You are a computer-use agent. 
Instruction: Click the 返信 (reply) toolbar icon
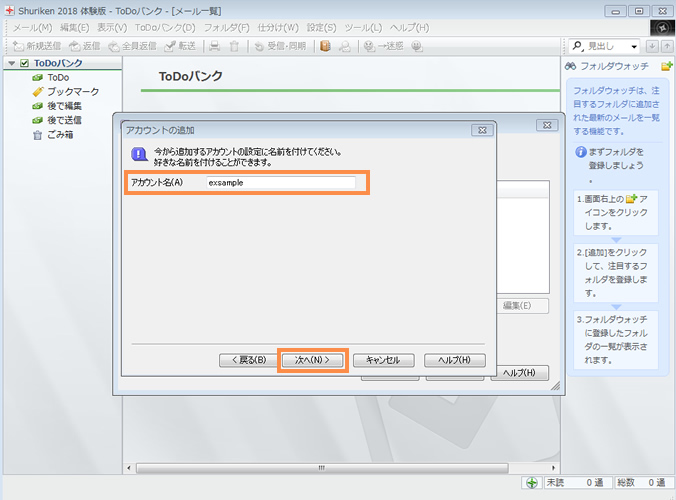[85, 46]
